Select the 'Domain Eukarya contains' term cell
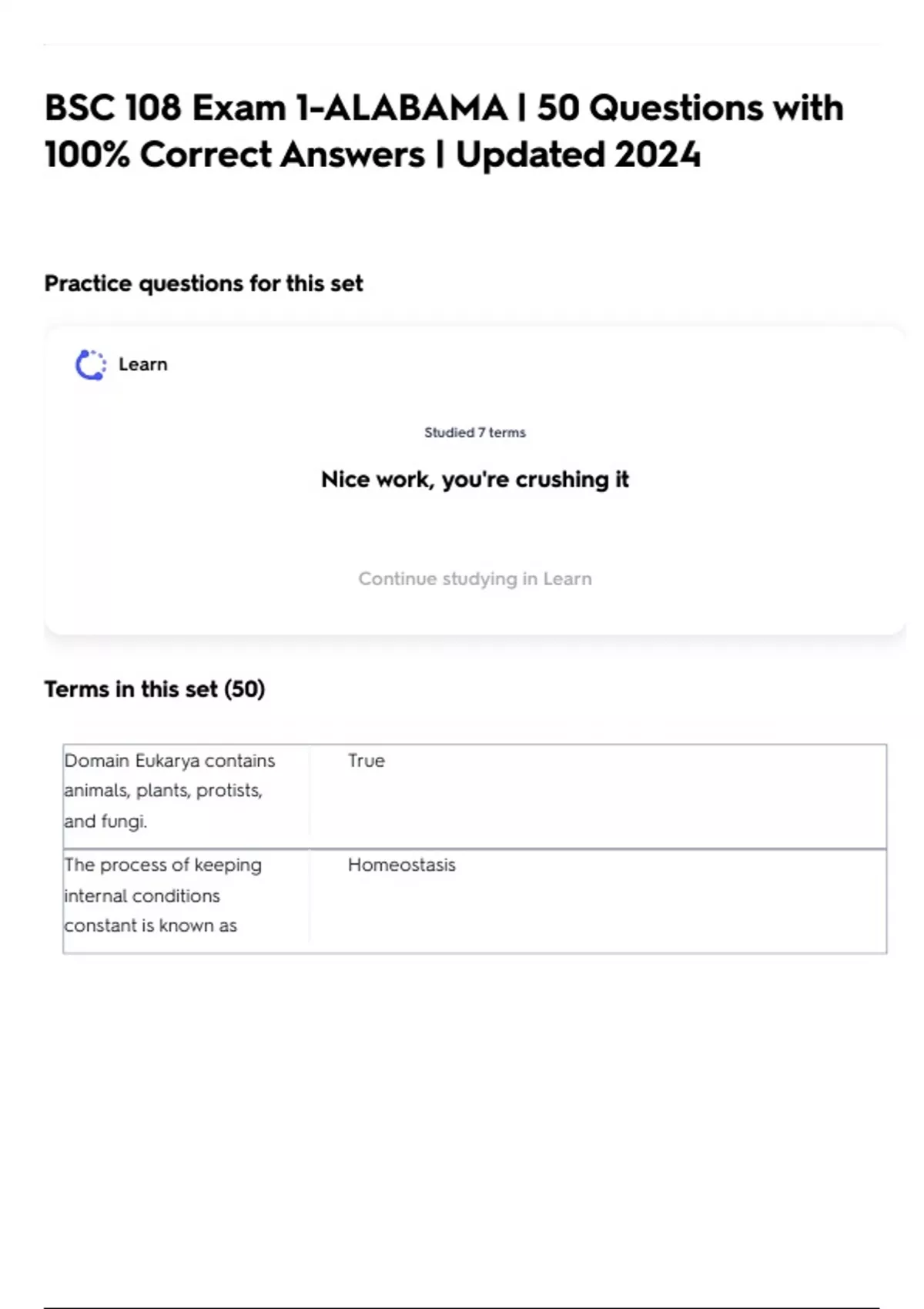The width and height of the screenshot is (924, 1309). (x=169, y=791)
